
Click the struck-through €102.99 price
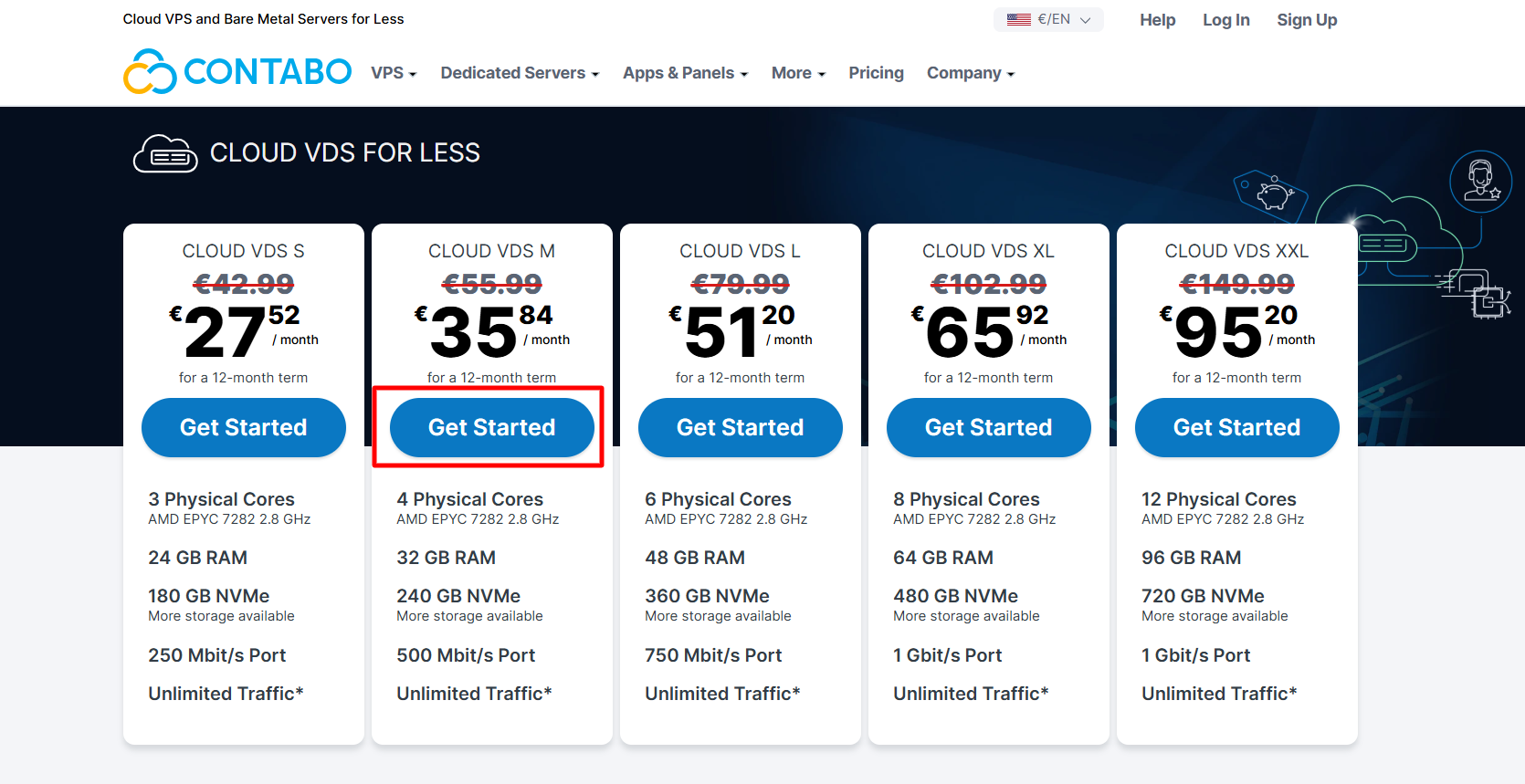[989, 284]
